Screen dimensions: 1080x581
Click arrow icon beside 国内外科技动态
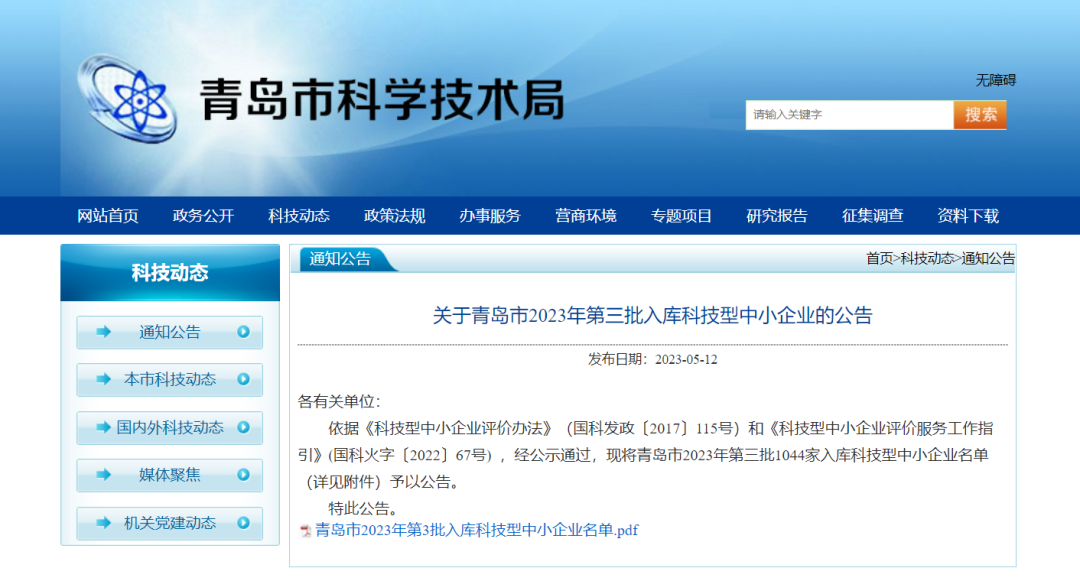tap(103, 427)
